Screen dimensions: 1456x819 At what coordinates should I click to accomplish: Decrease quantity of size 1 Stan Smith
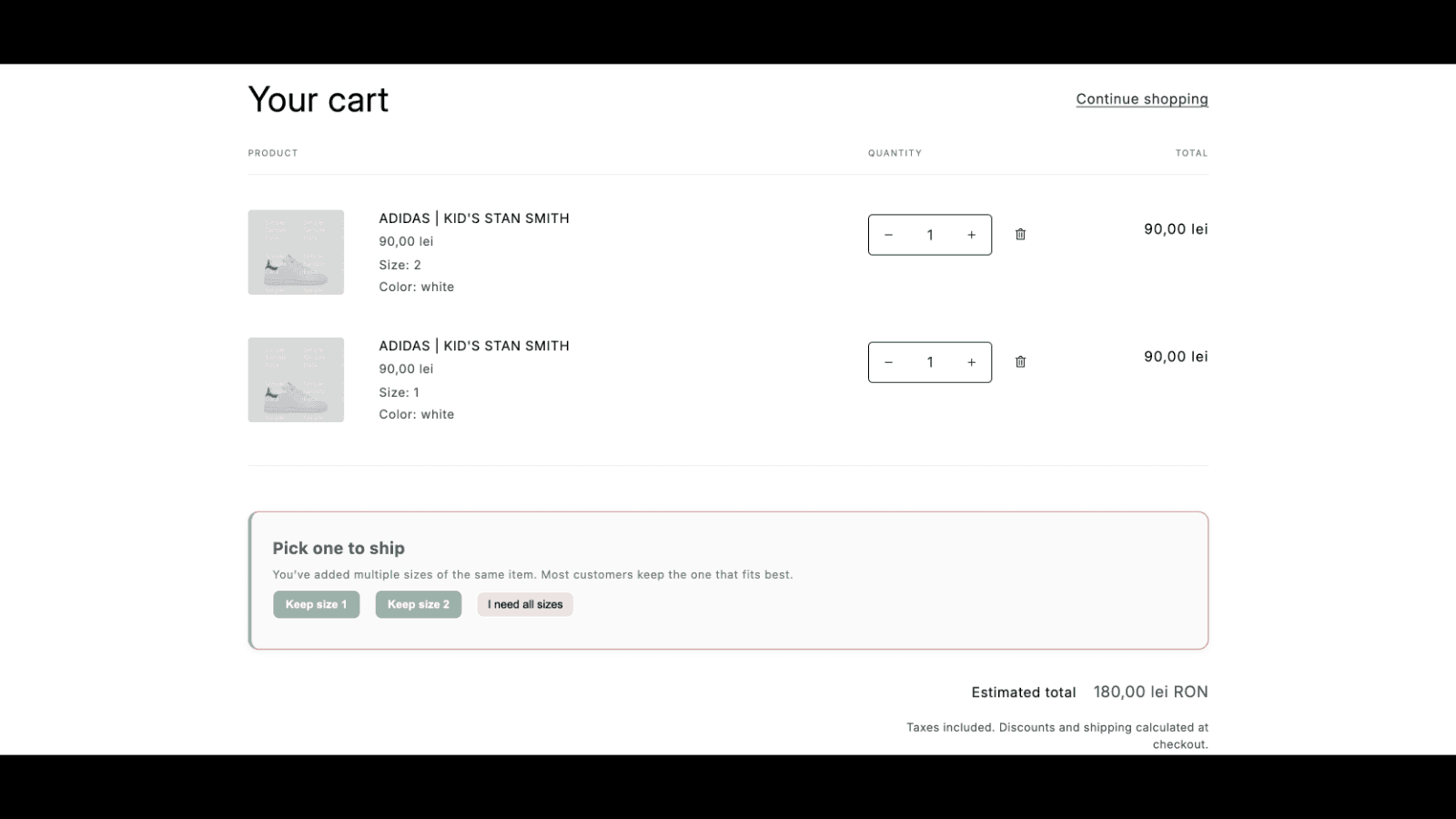pyautogui.click(x=888, y=362)
